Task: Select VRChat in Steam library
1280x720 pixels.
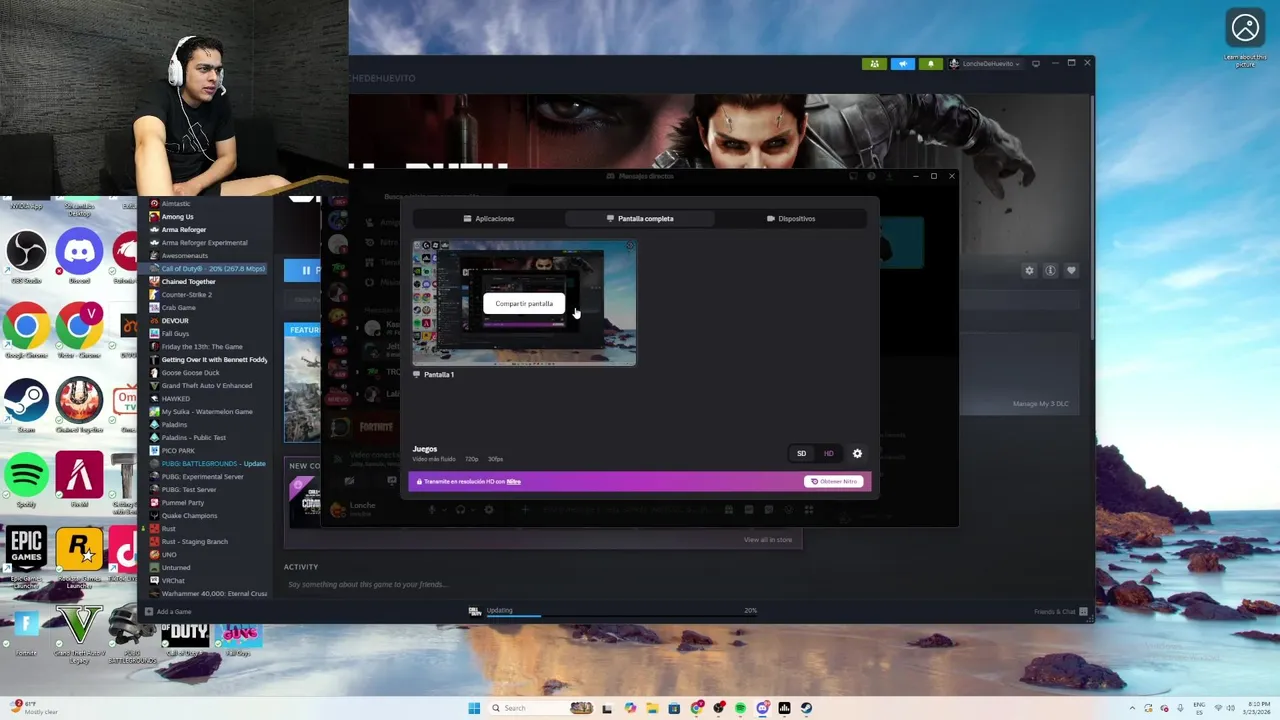Action: tap(173, 581)
